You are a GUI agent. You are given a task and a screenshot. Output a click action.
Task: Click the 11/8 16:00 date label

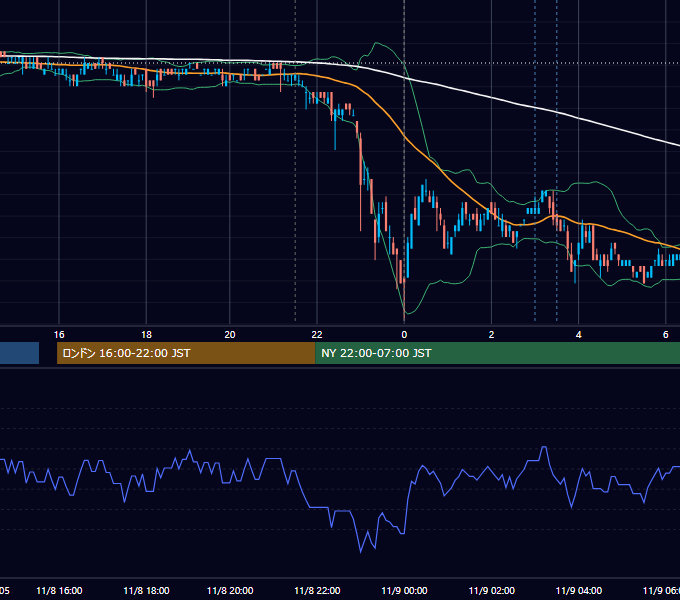click(59, 590)
